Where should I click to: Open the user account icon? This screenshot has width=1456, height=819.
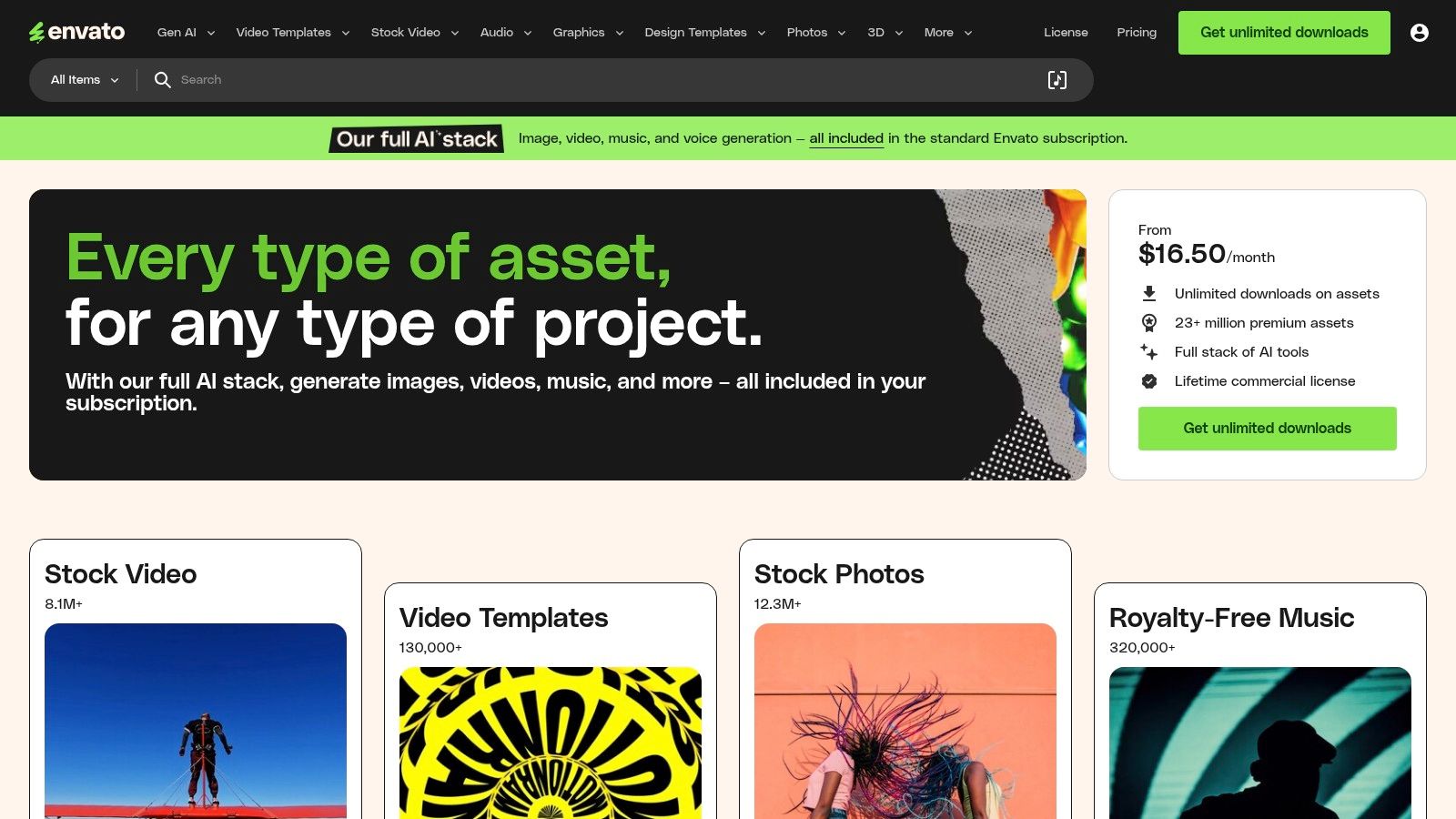tap(1419, 33)
